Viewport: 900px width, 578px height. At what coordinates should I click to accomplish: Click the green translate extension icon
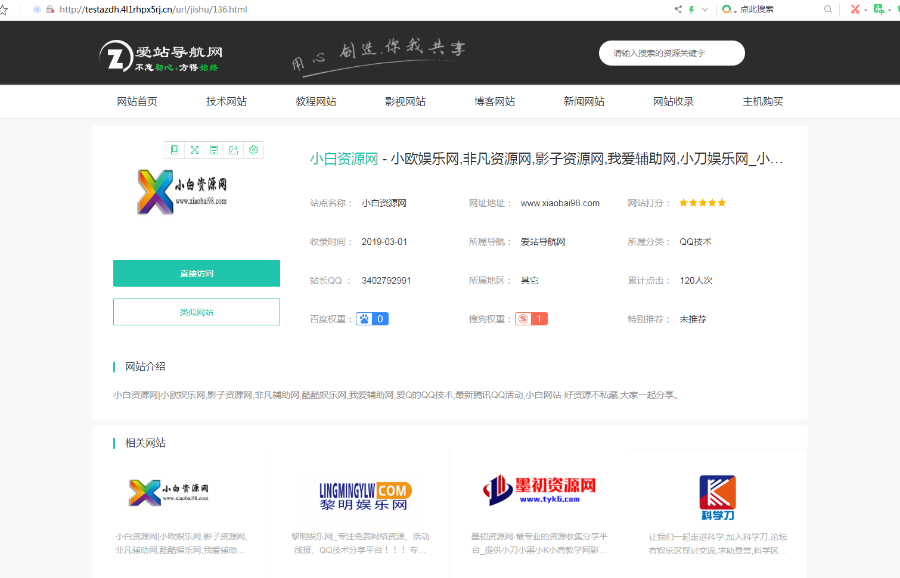point(879,9)
